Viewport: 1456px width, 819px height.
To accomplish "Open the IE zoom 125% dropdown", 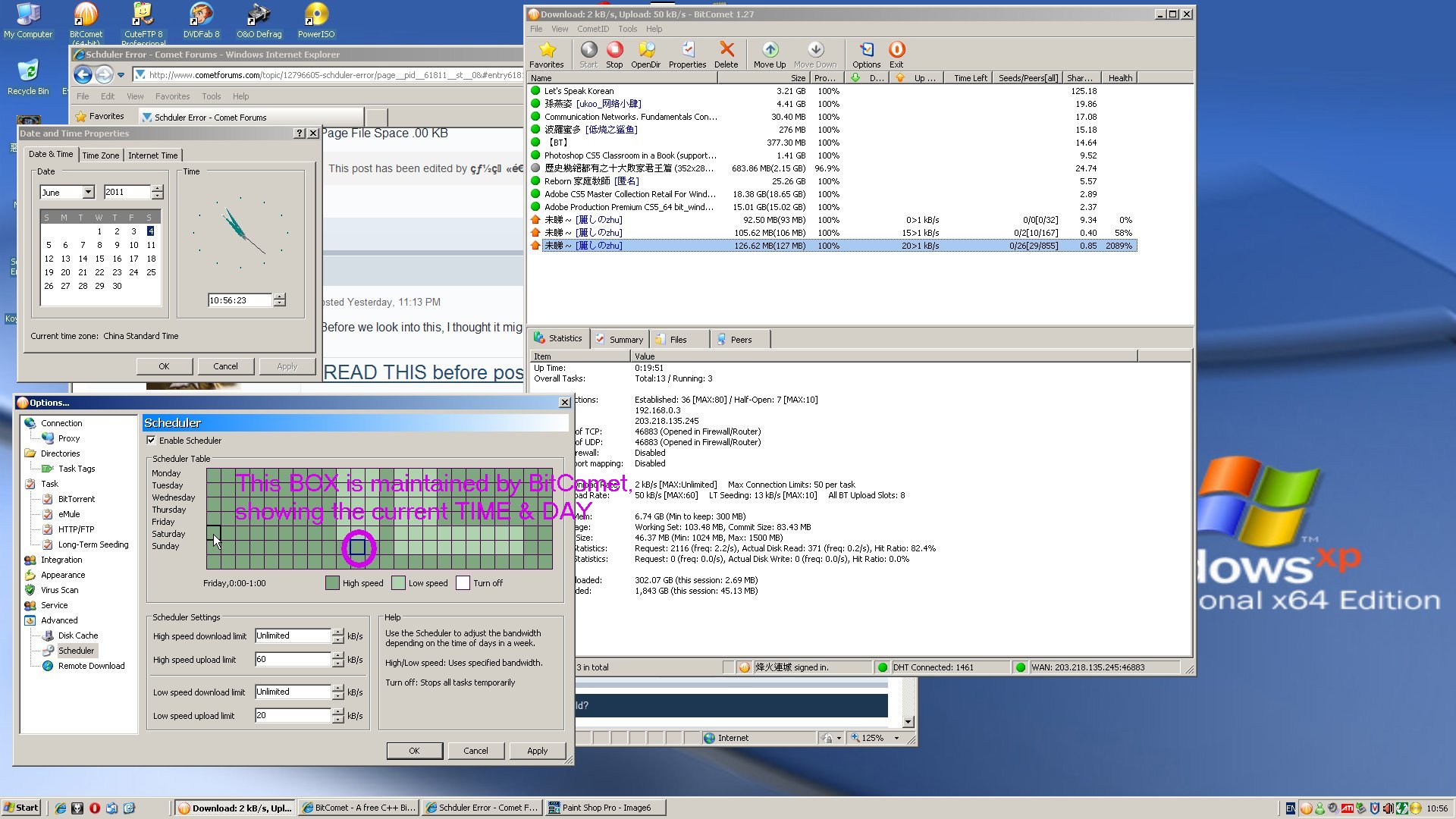I will tap(896, 738).
